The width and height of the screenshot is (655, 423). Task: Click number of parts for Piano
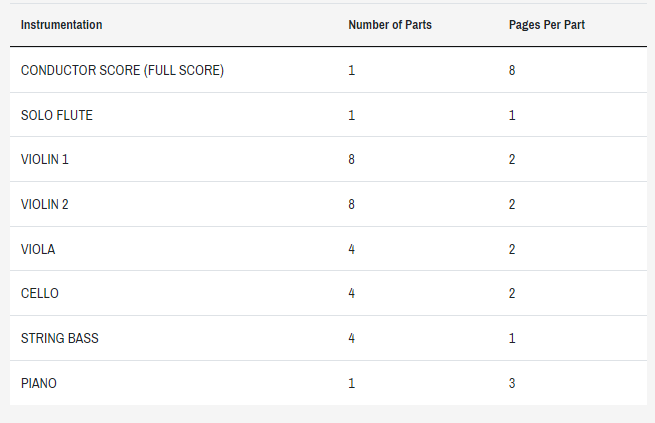(x=351, y=383)
